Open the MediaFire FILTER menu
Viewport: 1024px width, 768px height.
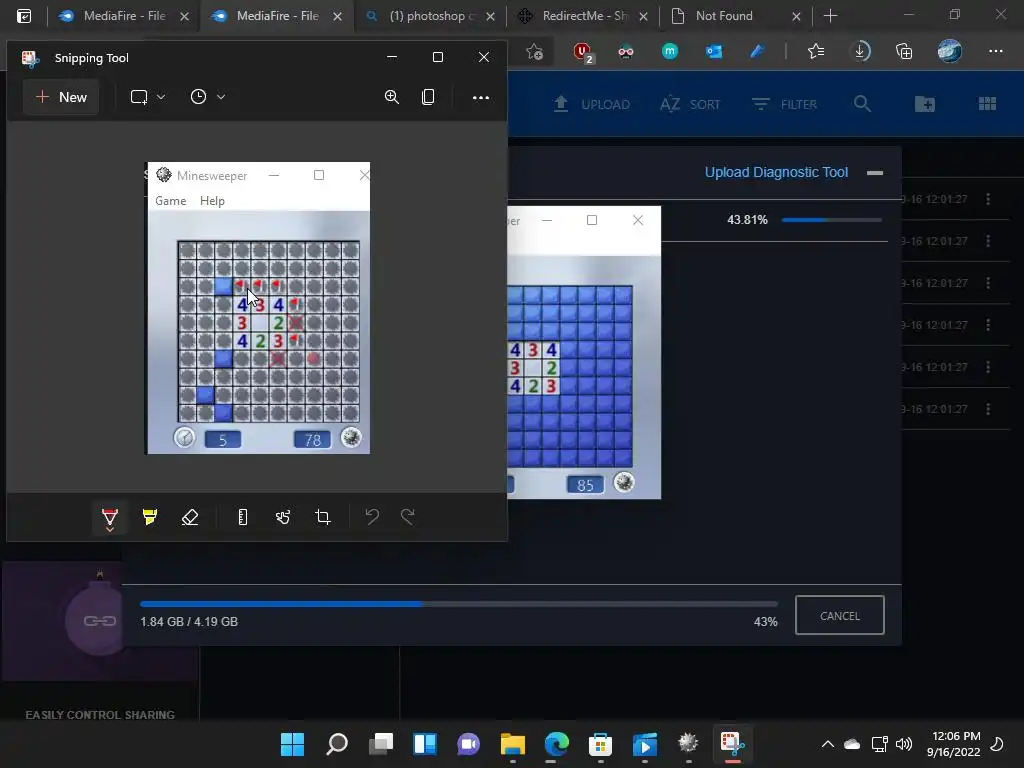pos(784,104)
